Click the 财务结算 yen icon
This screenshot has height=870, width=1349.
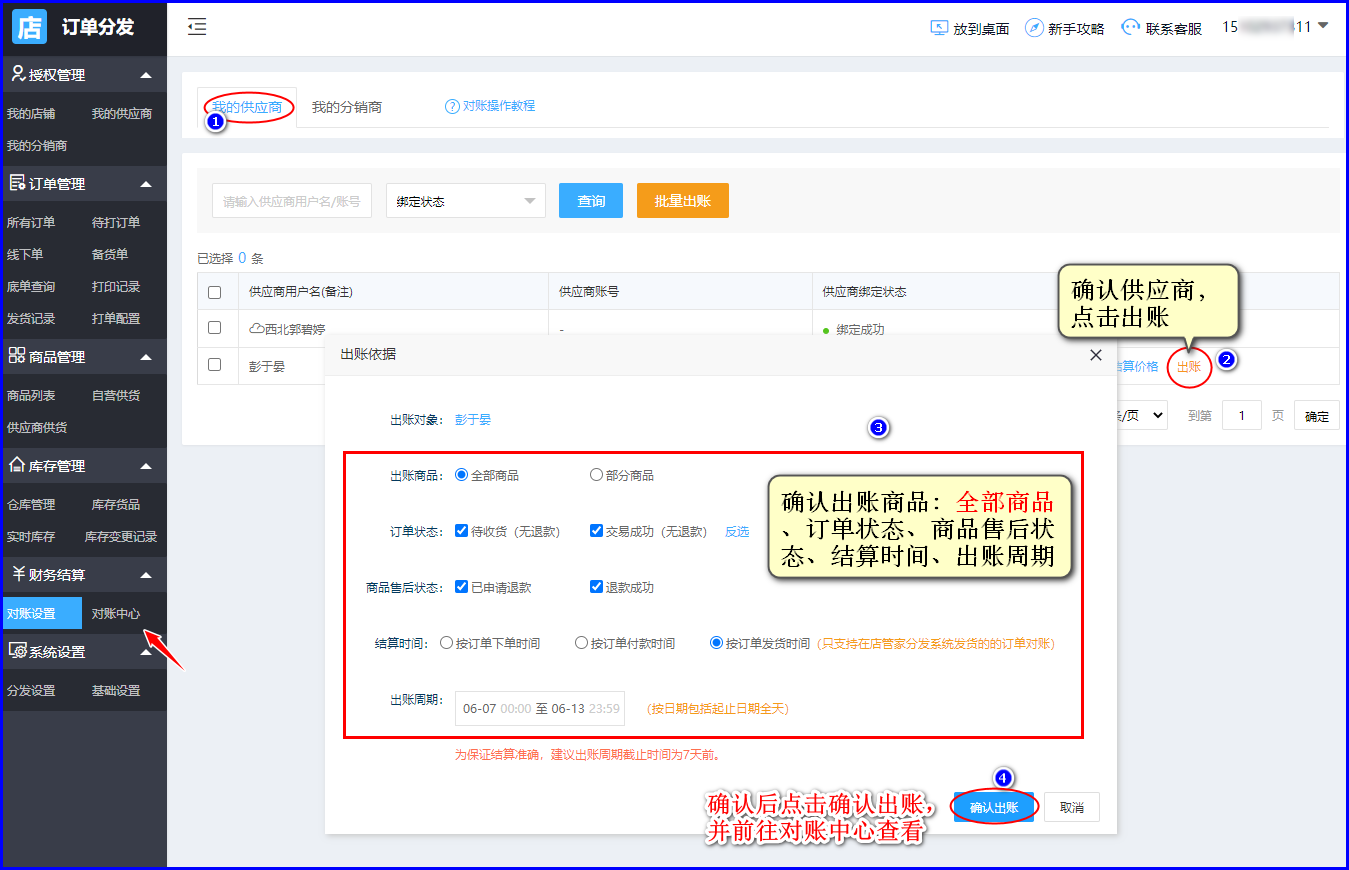click(18, 574)
